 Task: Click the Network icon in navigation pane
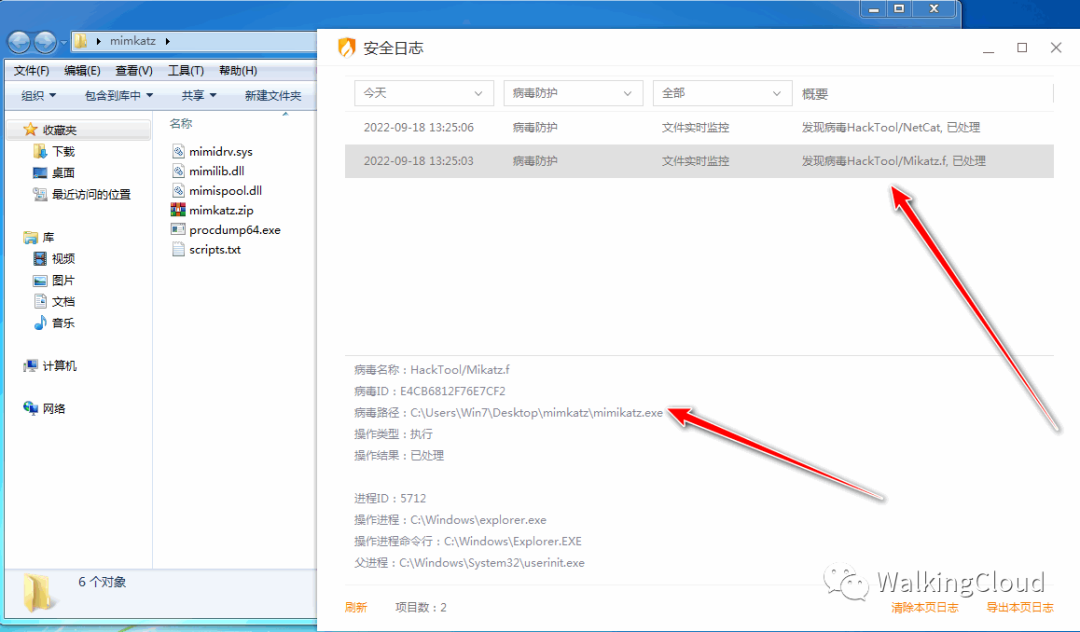[30, 408]
